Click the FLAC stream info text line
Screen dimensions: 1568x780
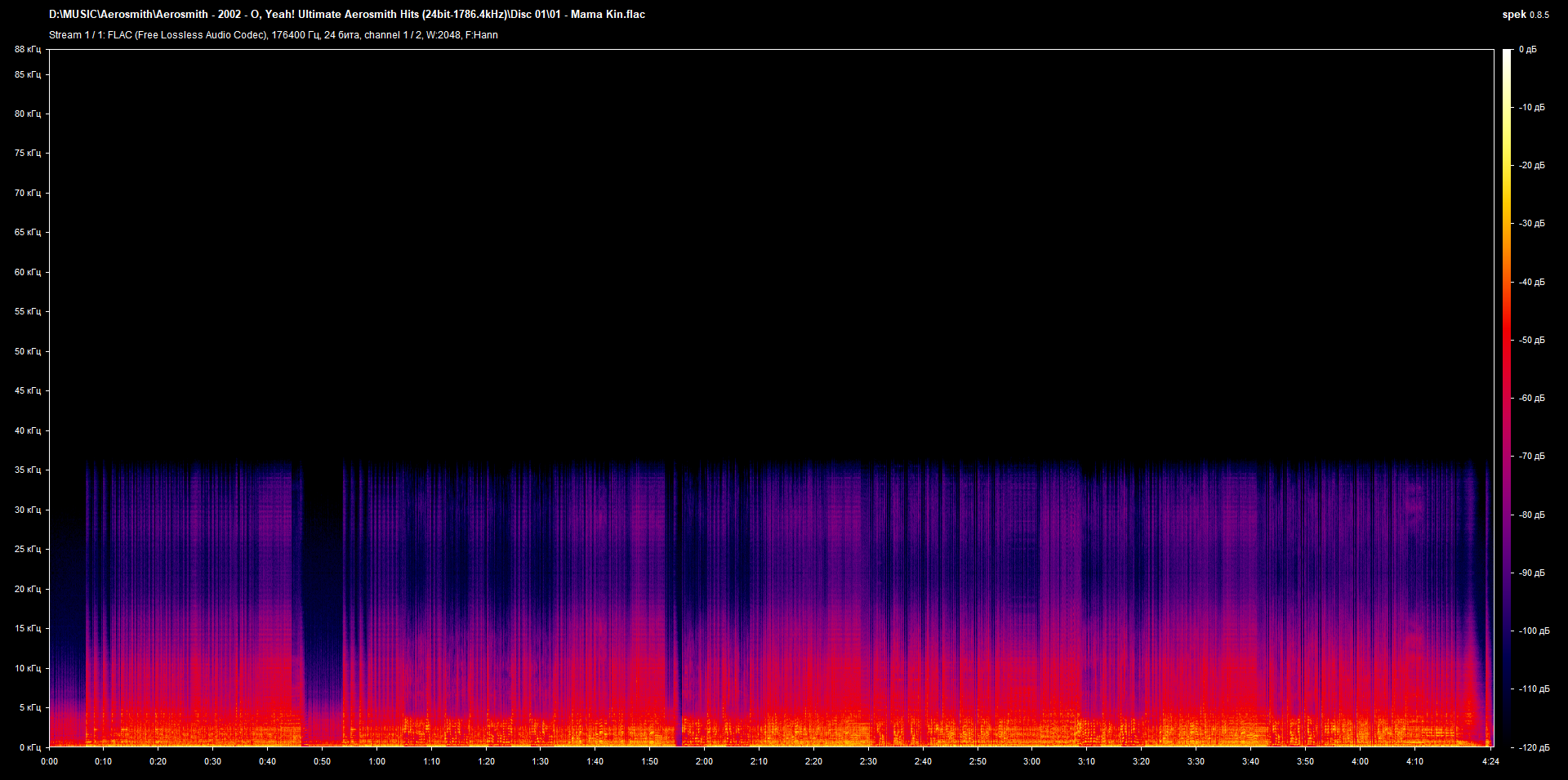(274, 35)
